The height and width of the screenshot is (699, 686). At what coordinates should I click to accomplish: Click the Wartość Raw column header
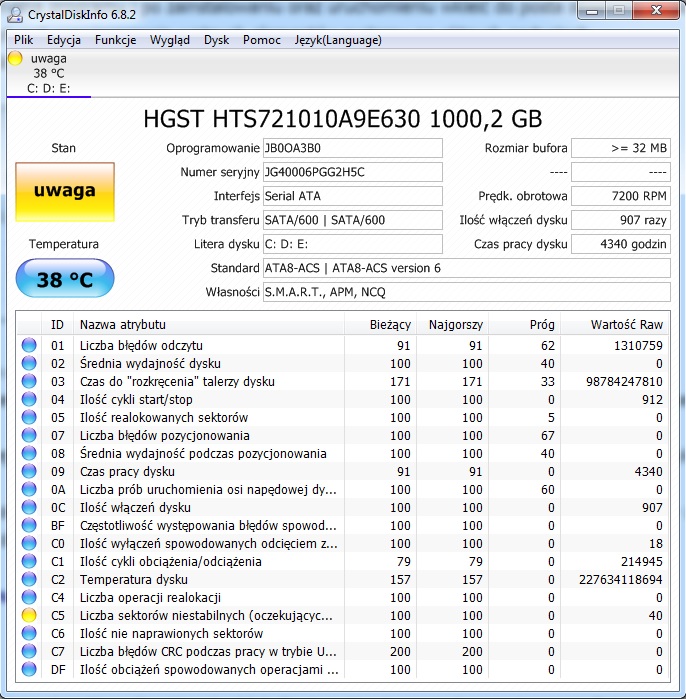pos(615,325)
